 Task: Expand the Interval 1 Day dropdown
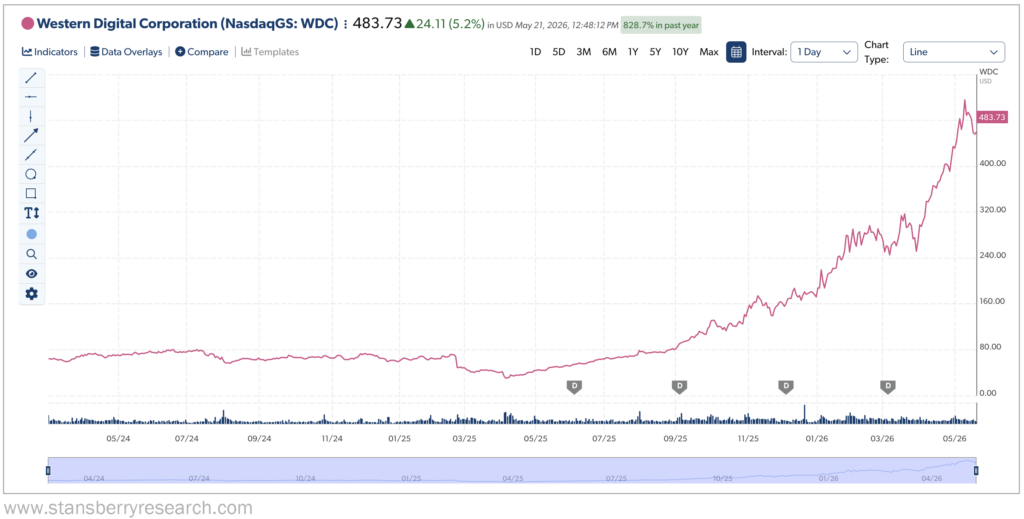pos(824,52)
